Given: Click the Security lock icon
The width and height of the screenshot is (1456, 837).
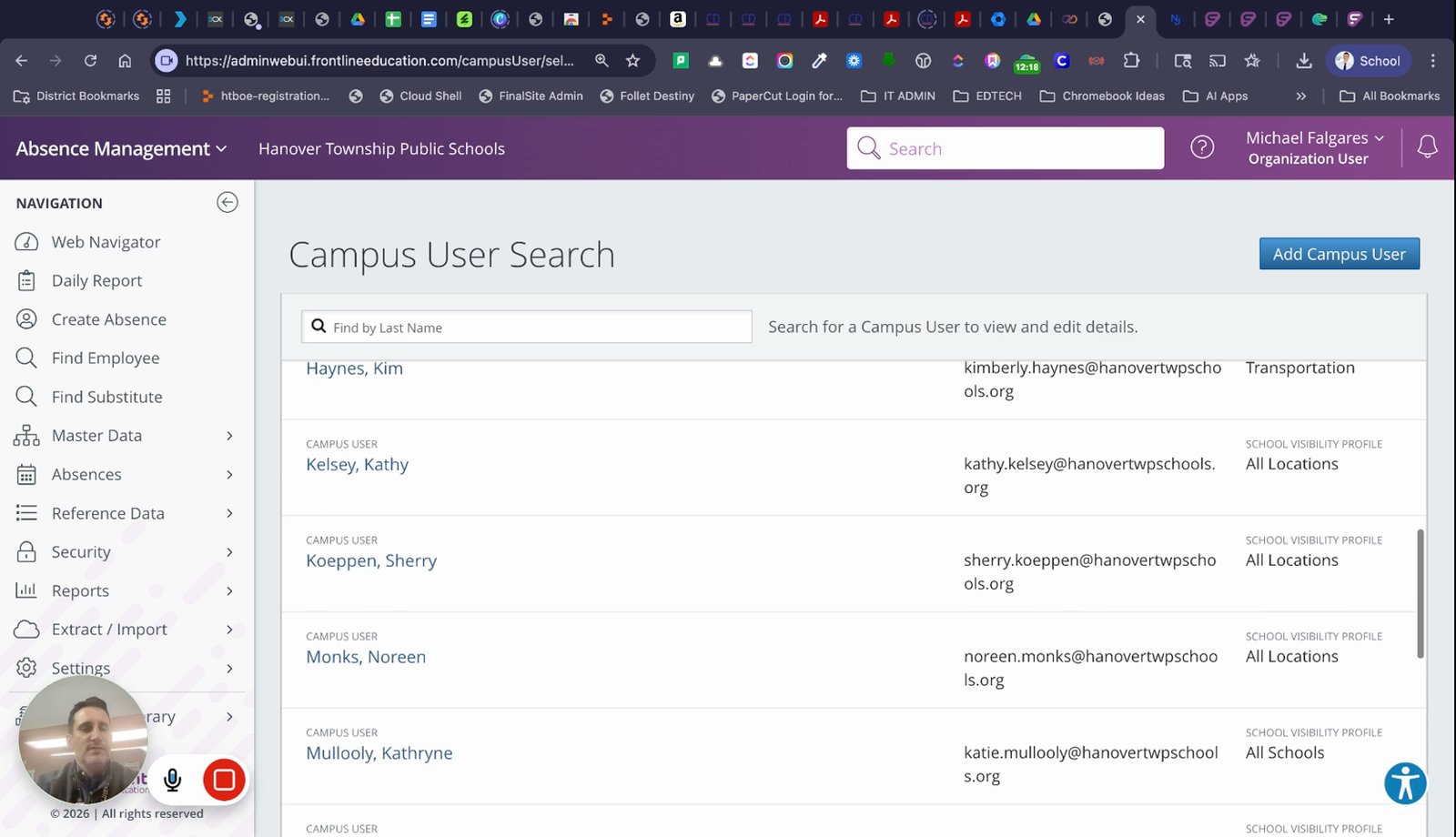Looking at the screenshot, I should click(26, 551).
